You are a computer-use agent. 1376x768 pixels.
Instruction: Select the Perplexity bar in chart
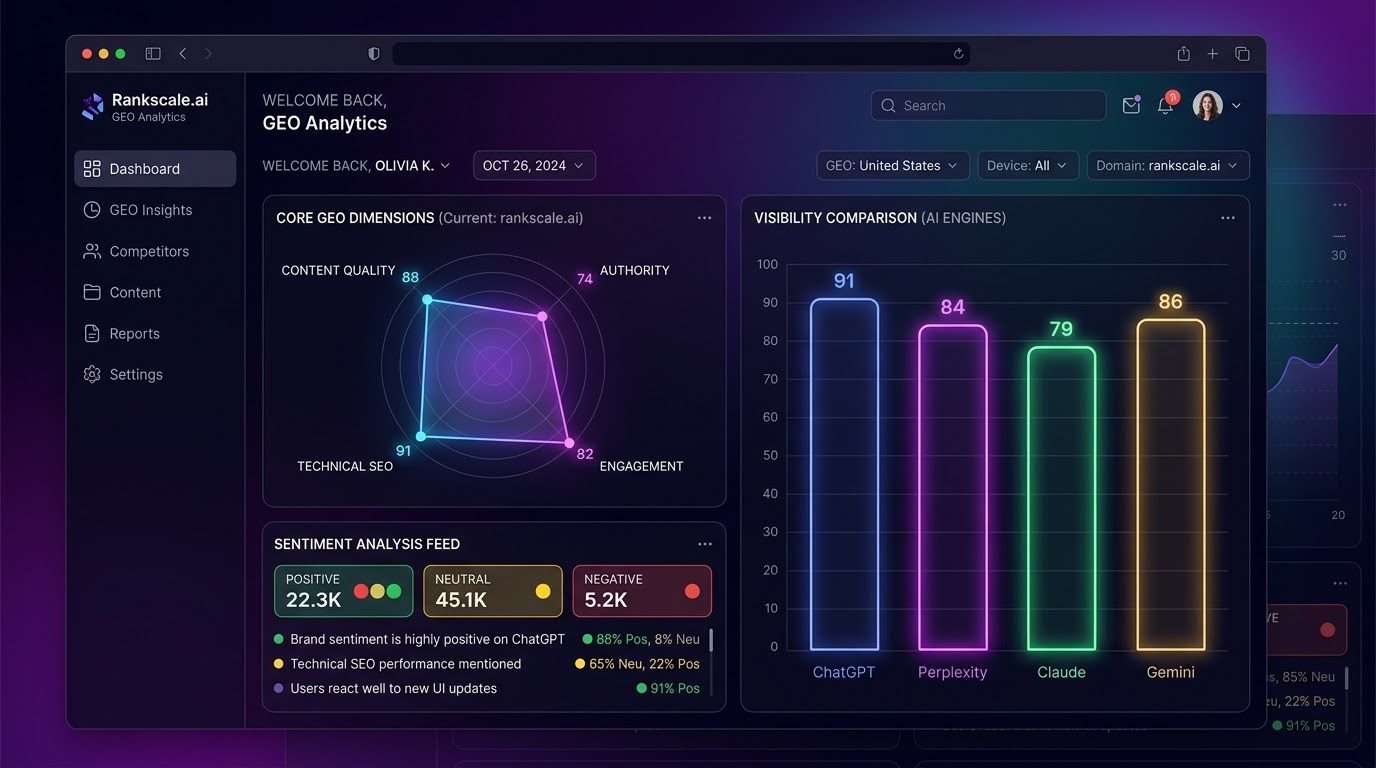tap(953, 487)
